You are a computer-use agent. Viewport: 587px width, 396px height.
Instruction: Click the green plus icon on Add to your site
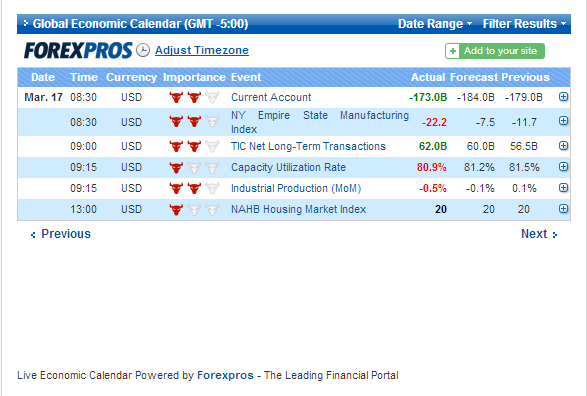coord(453,51)
